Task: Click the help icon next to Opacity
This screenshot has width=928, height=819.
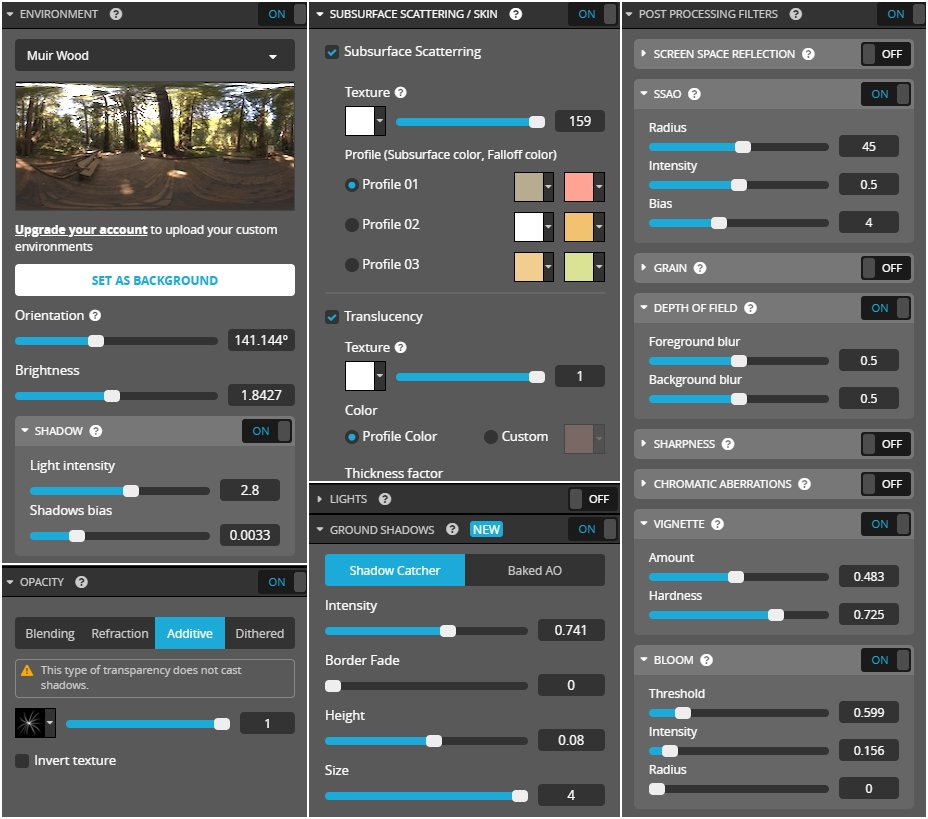Action: [x=82, y=582]
